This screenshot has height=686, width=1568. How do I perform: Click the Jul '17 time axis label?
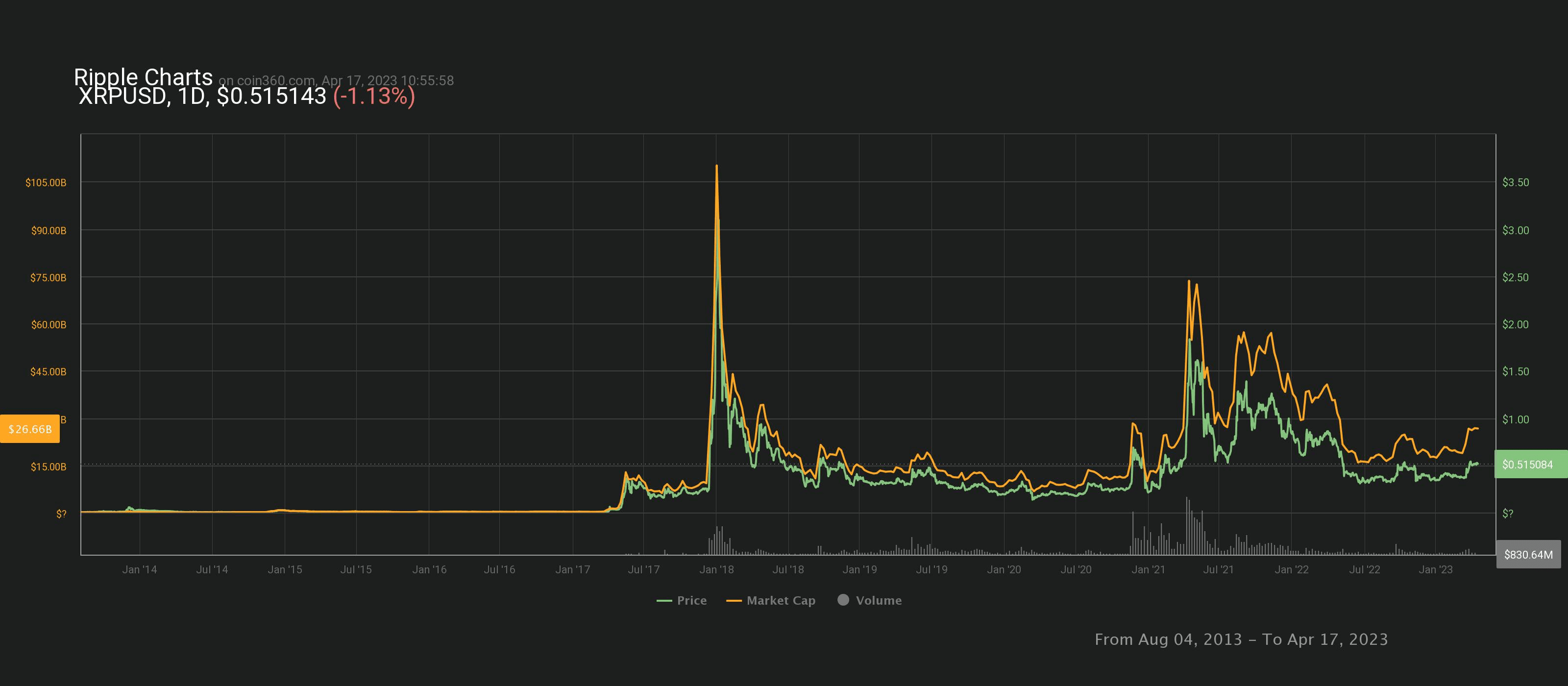pos(643,570)
